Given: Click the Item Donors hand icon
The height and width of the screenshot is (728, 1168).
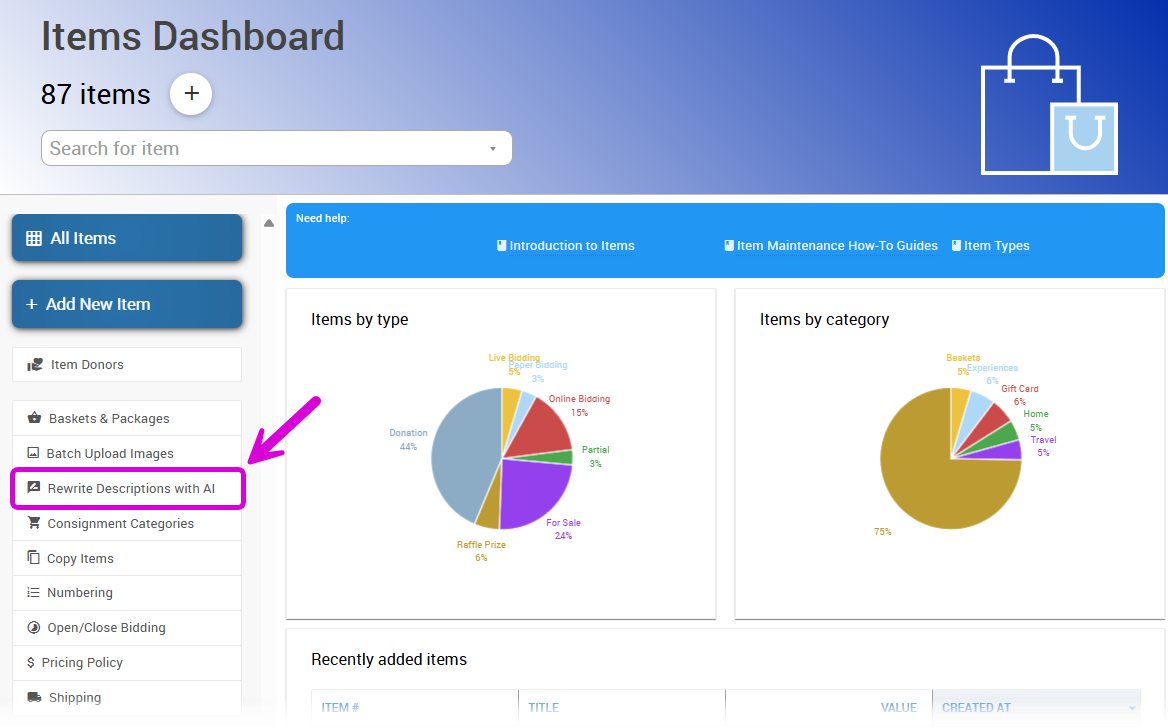Looking at the screenshot, I should click(x=35, y=364).
